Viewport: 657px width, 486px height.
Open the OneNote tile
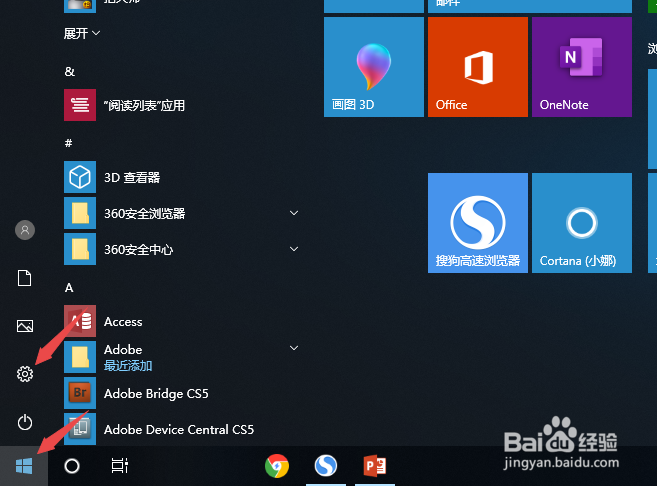(x=582, y=67)
